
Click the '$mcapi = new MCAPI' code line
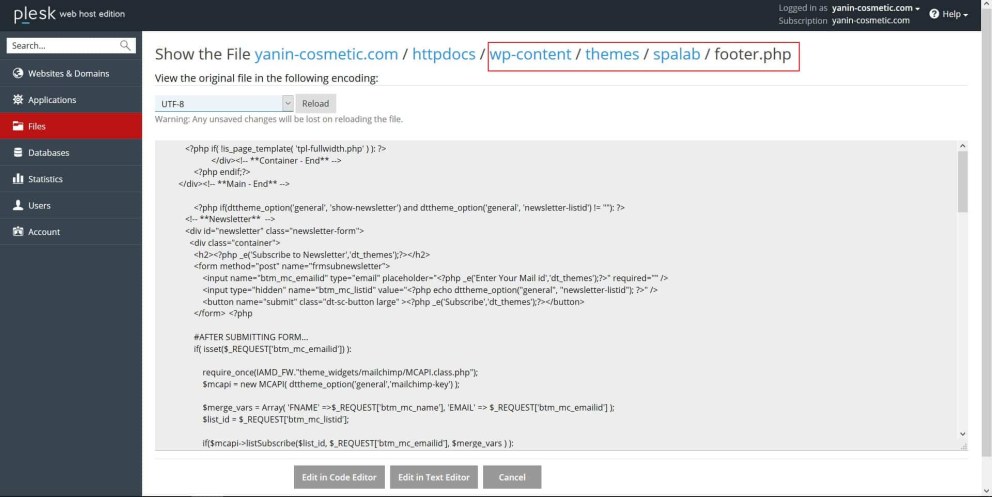tap(331, 384)
